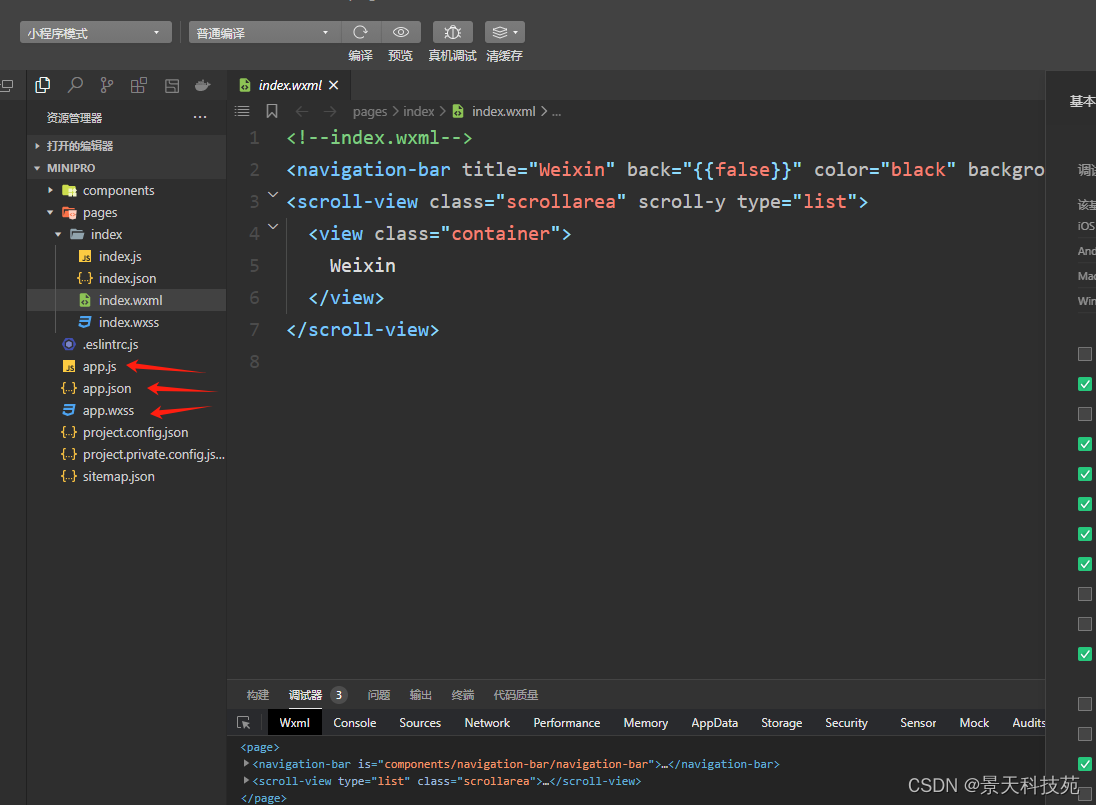Select the AppData debugger tab
1096x805 pixels.
pos(714,723)
